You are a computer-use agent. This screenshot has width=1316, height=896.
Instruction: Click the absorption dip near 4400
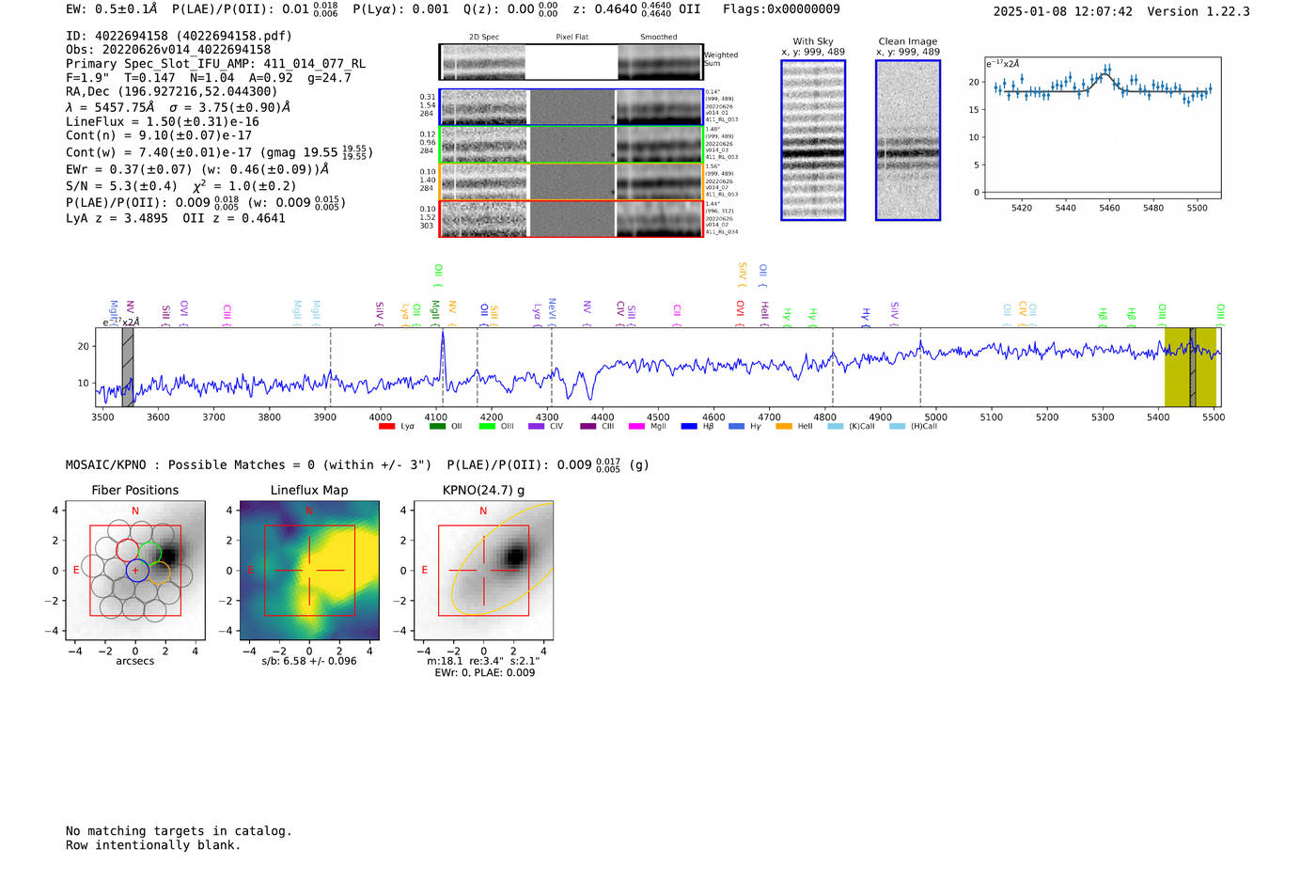coord(588,385)
